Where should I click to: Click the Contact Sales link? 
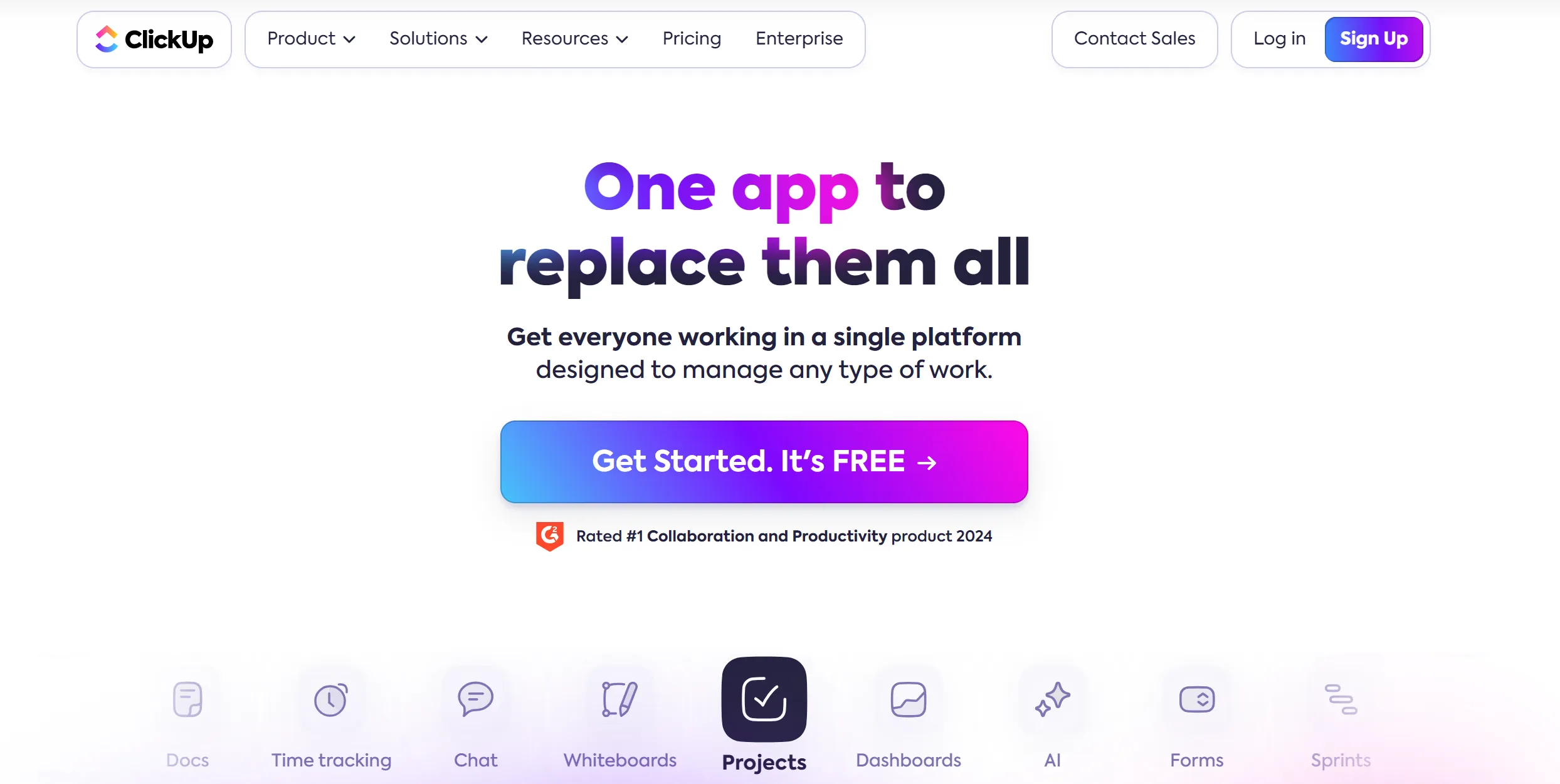pos(1135,39)
